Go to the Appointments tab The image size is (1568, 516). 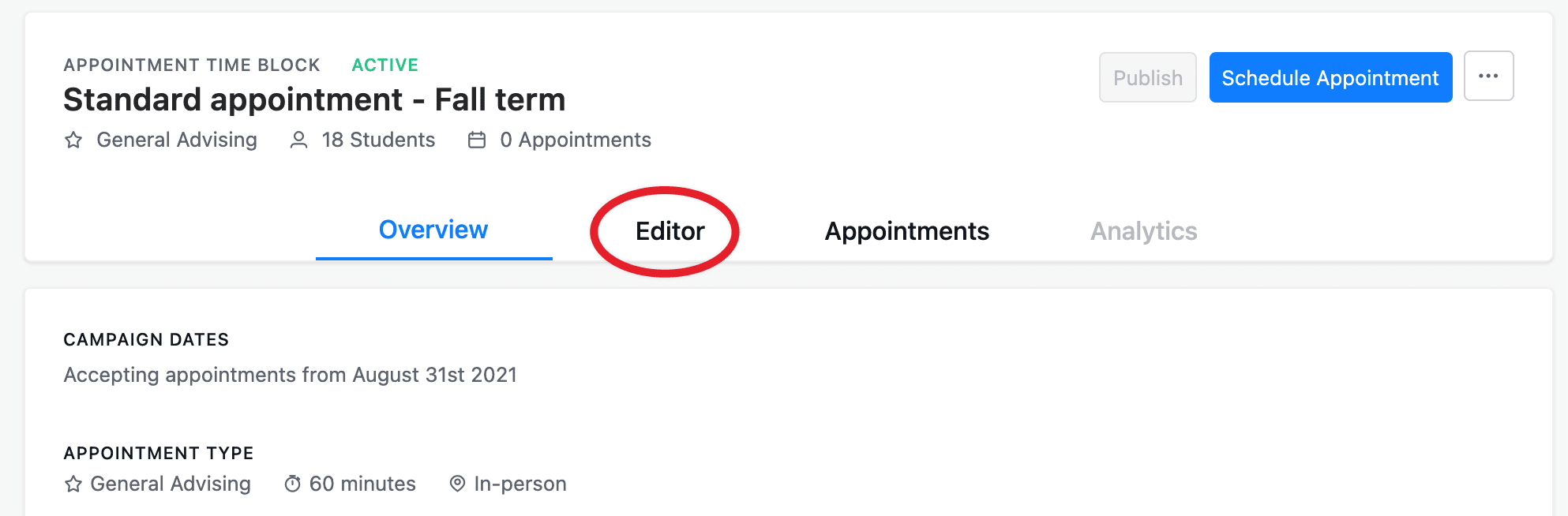point(906,231)
